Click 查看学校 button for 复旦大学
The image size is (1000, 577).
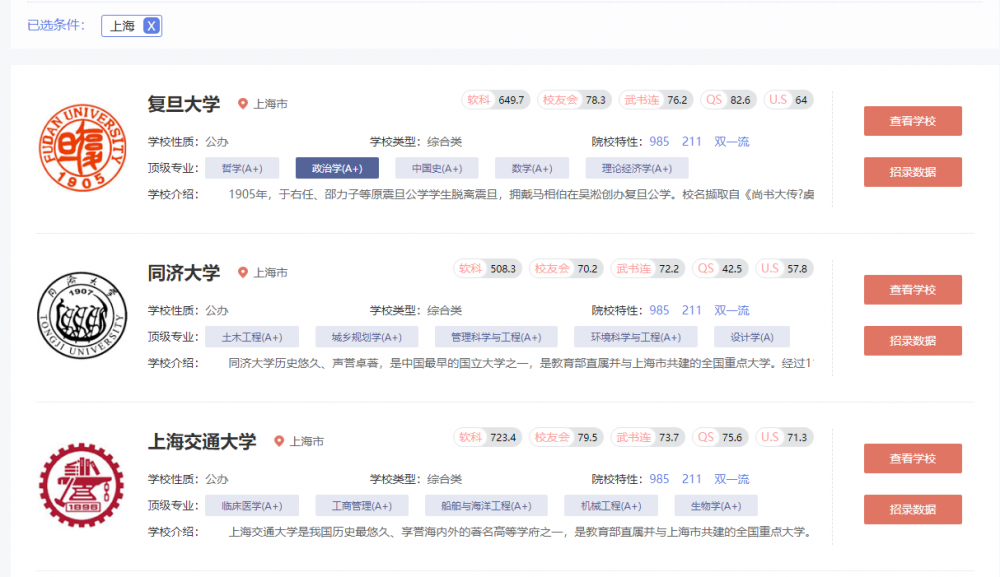[x=913, y=121]
